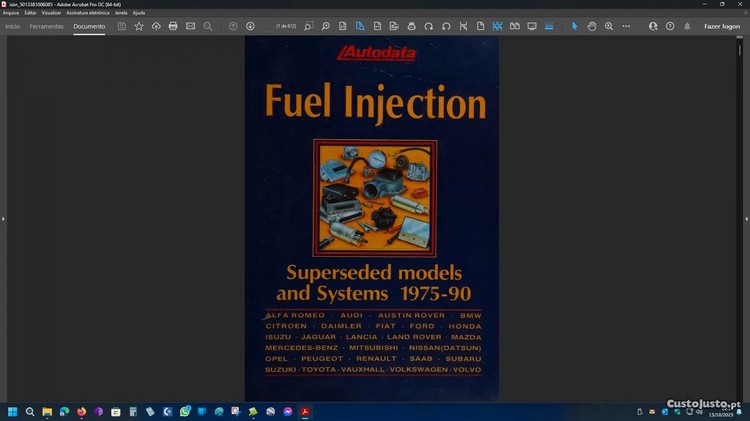The height and width of the screenshot is (421, 750).
Task: Click the Fazer logon button
Action: (721, 26)
